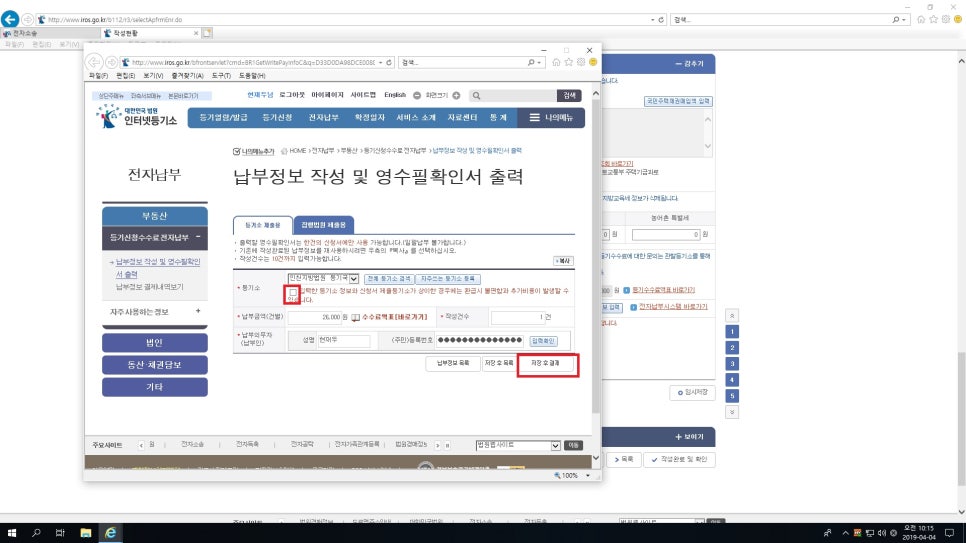Open the 즐겨찾기(A) menu in popup window

(x=187, y=76)
